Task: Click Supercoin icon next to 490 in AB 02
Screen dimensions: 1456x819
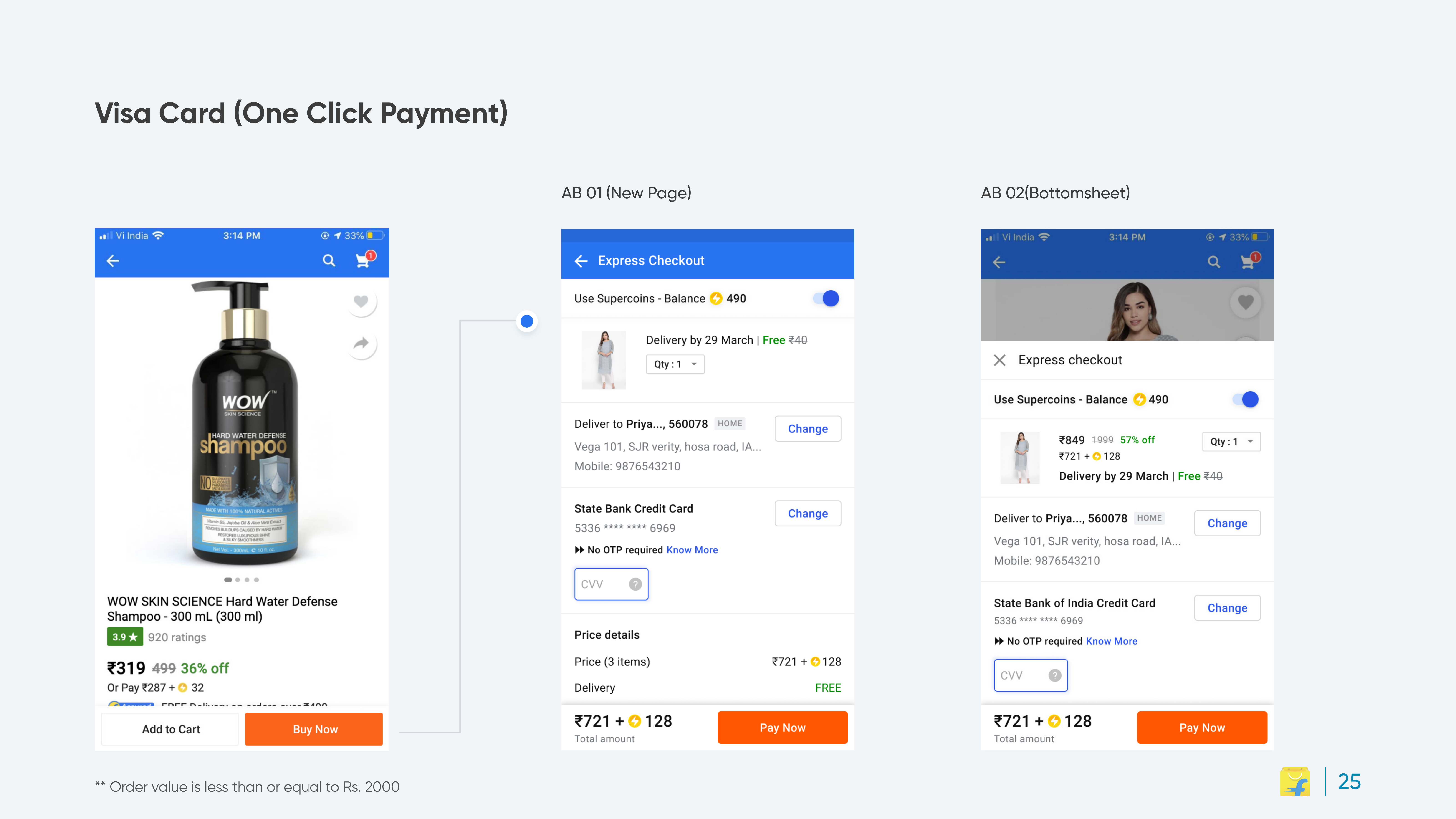Action: pyautogui.click(x=1140, y=400)
